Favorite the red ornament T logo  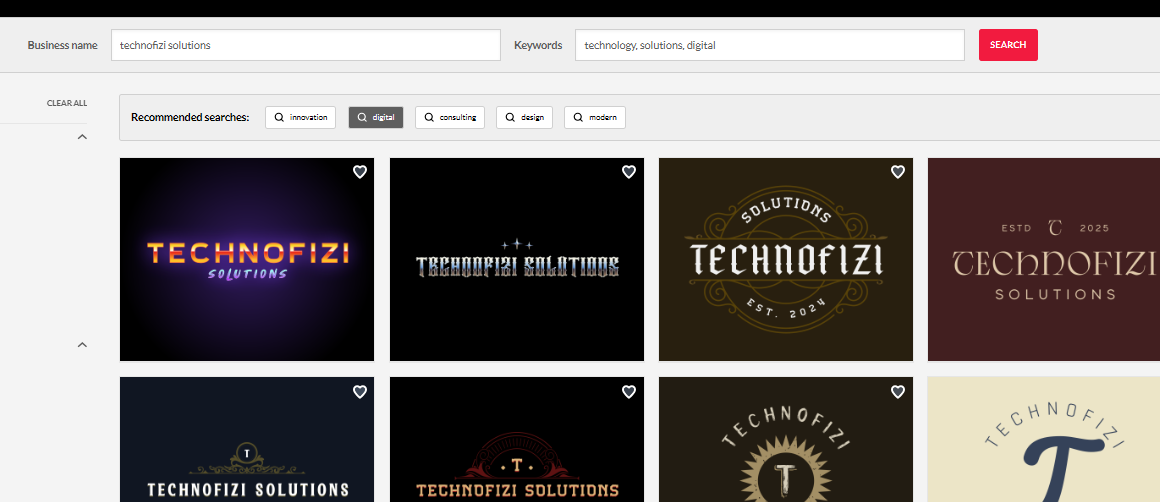629,392
